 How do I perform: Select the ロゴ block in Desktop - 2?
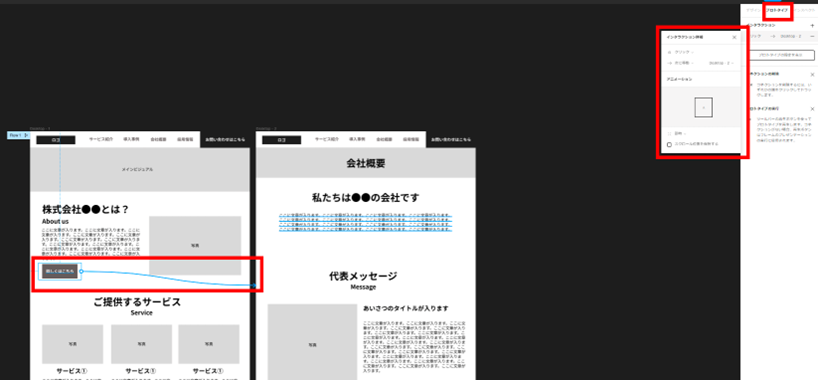[282, 140]
